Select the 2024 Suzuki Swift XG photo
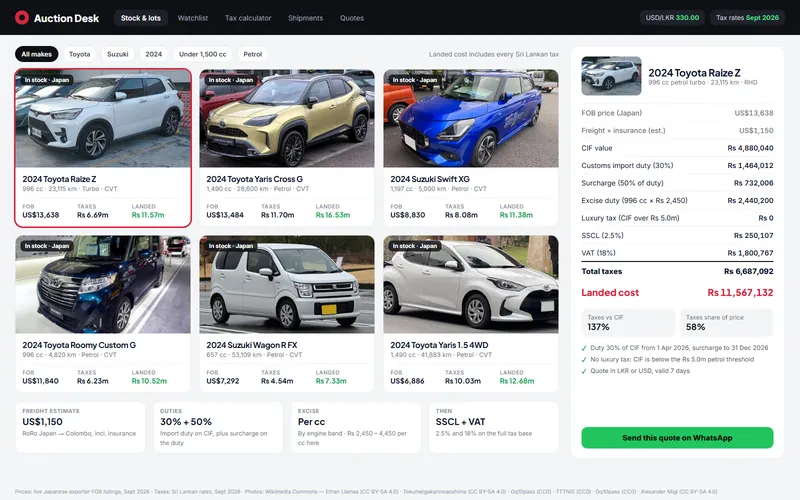This screenshot has width=800, height=500. tap(471, 118)
